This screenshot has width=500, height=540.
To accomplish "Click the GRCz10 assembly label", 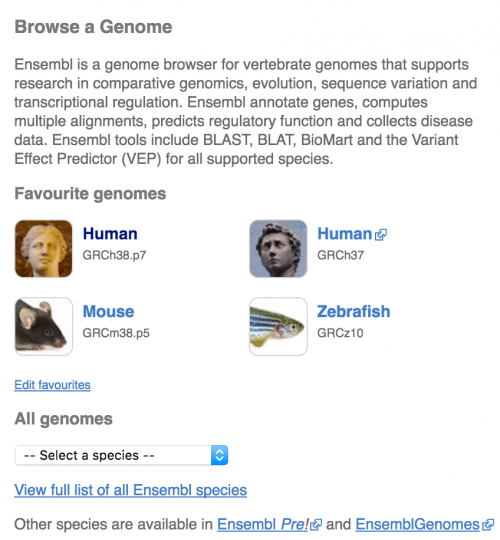I will (340, 333).
